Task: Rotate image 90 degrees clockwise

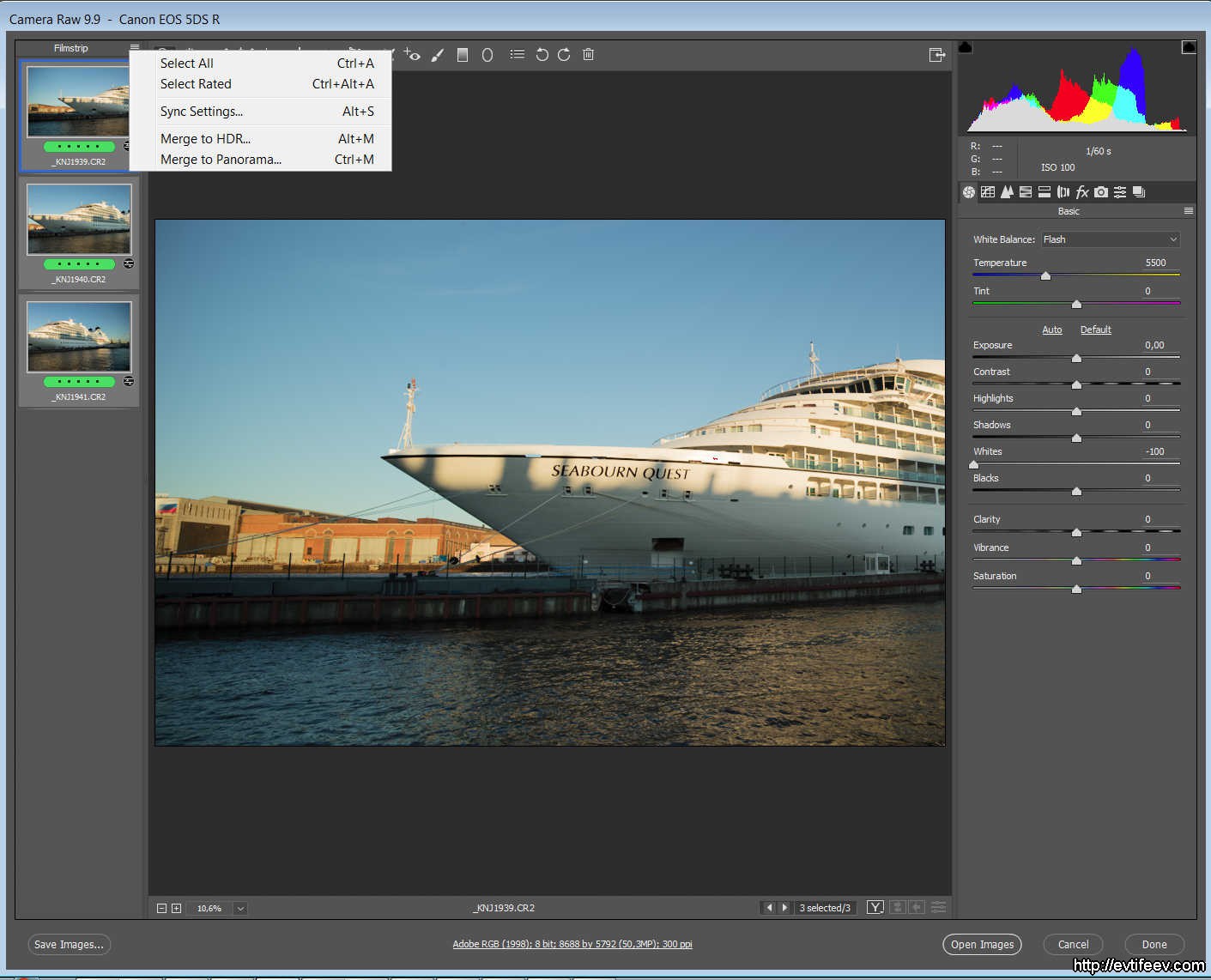Action: 564,55
